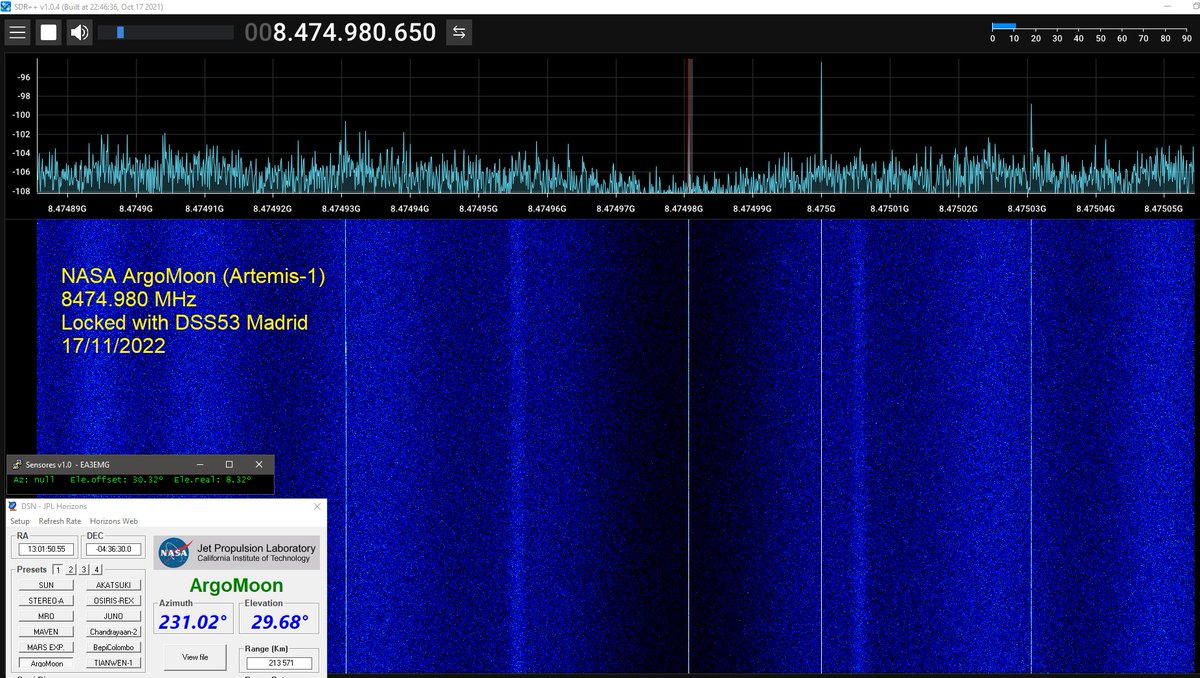Open the Setup menu
The height and width of the screenshot is (678, 1200).
pos(21,521)
